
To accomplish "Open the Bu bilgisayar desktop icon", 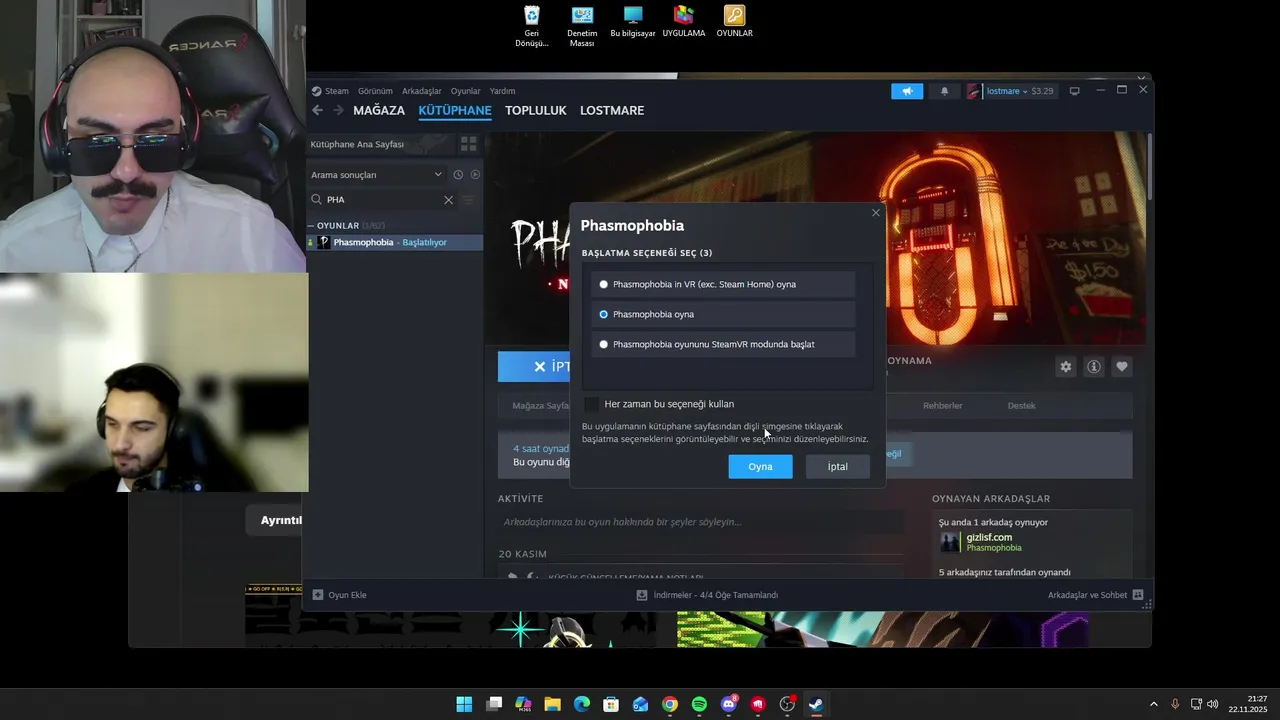I will point(633,22).
